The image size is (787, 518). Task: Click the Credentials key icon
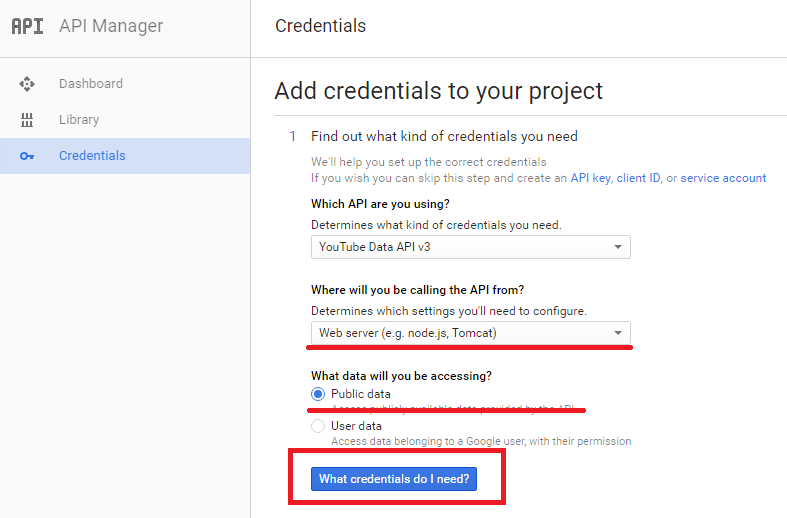tap(27, 156)
